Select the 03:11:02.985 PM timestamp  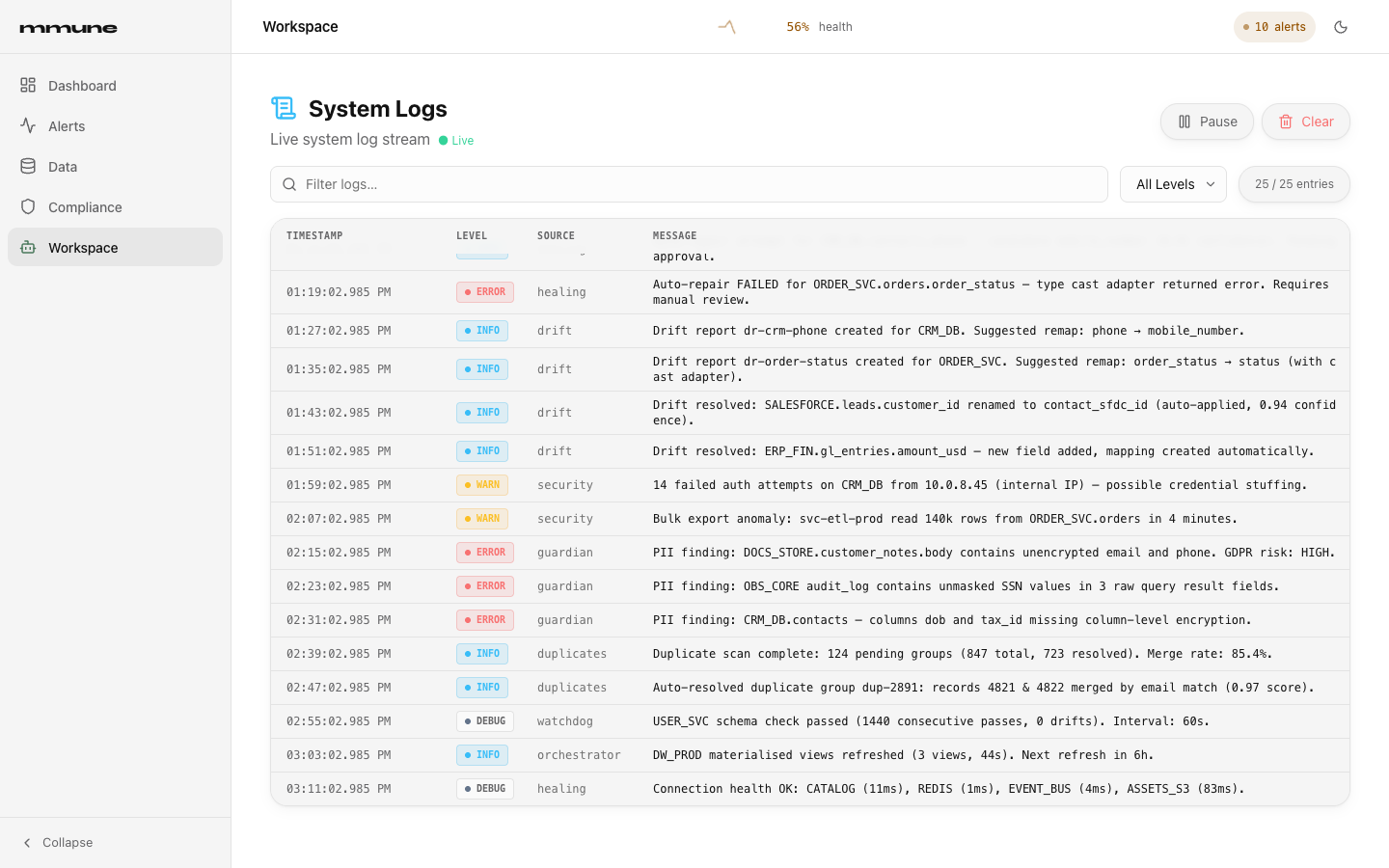pos(339,789)
